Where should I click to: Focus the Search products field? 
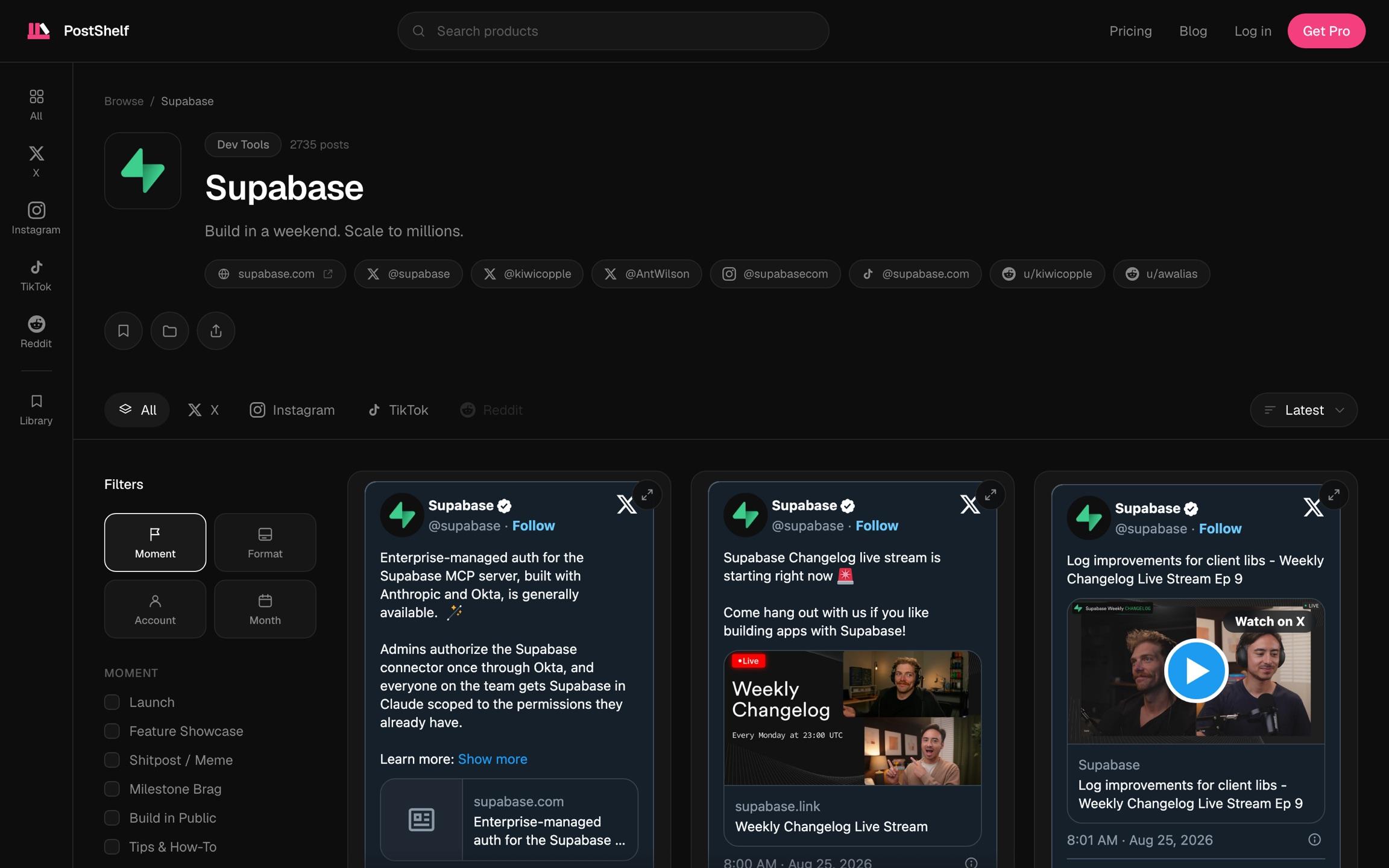coord(613,31)
